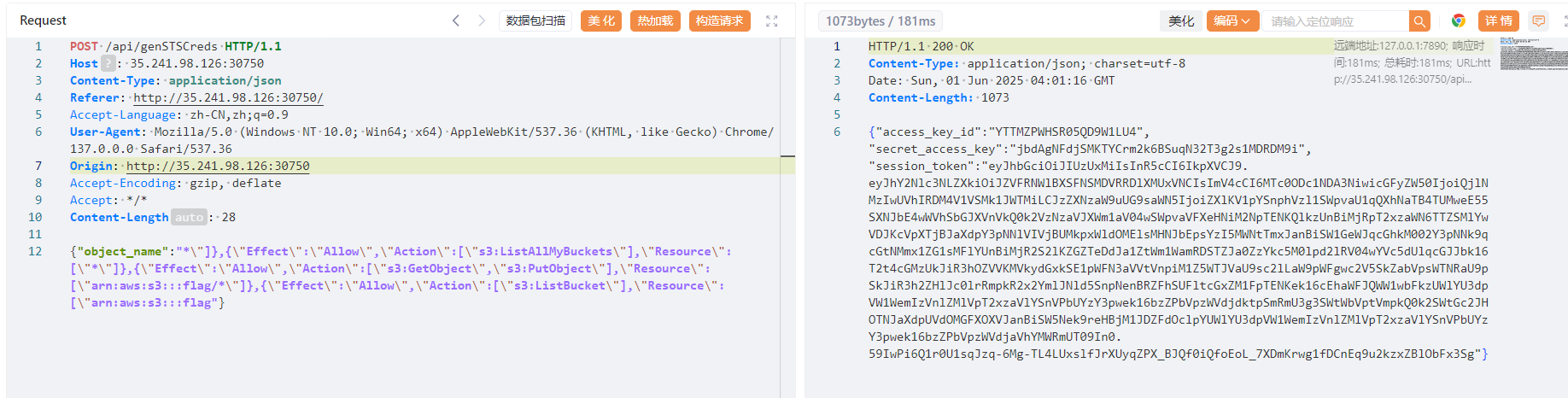The image size is (1568, 398).
Task: Open the 详情 details button
Action: (1498, 21)
